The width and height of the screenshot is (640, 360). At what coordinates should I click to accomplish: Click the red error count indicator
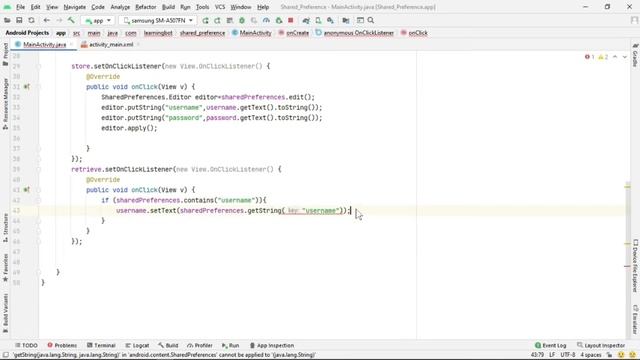(x=589, y=57)
